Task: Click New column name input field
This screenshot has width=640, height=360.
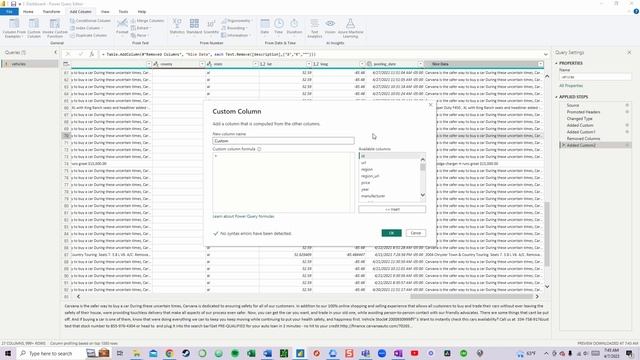Action: (283, 141)
